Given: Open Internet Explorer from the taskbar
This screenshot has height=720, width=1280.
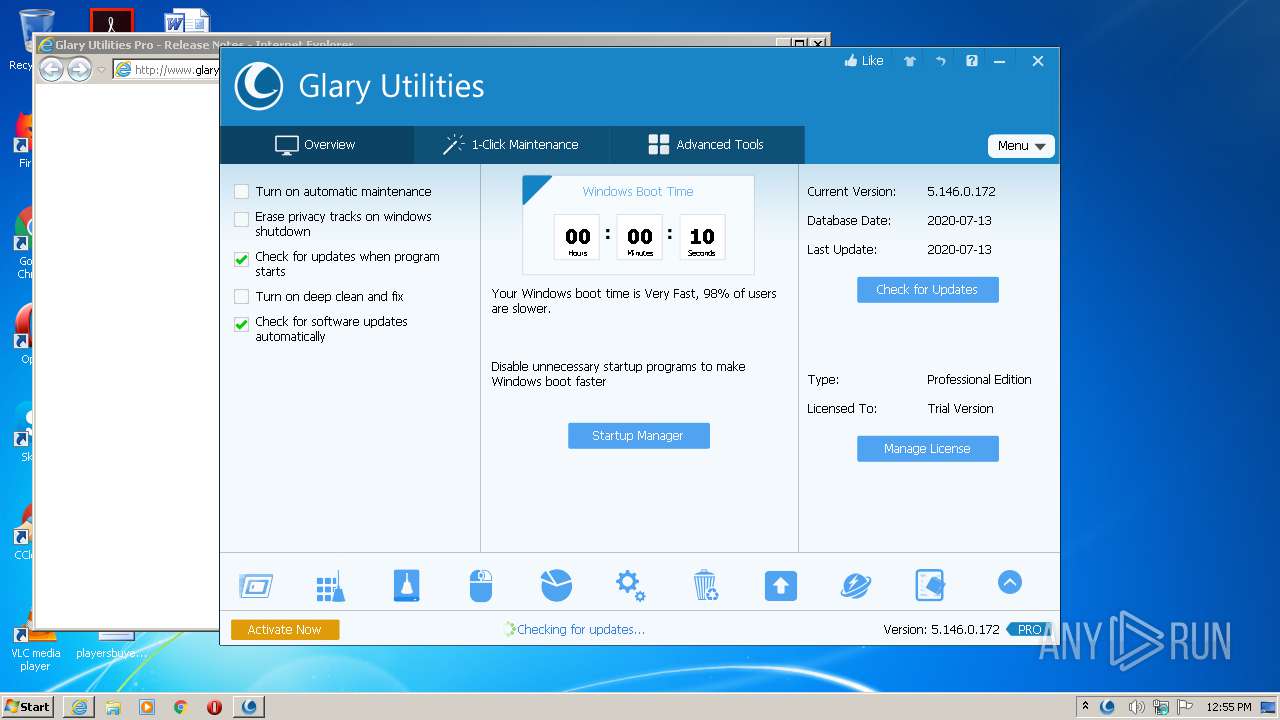Looking at the screenshot, I should (79, 706).
